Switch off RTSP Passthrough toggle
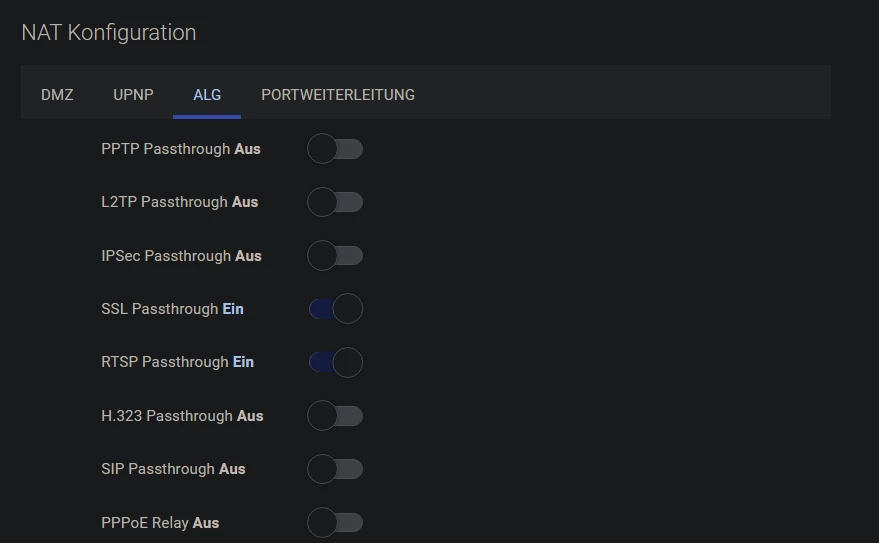 (335, 362)
